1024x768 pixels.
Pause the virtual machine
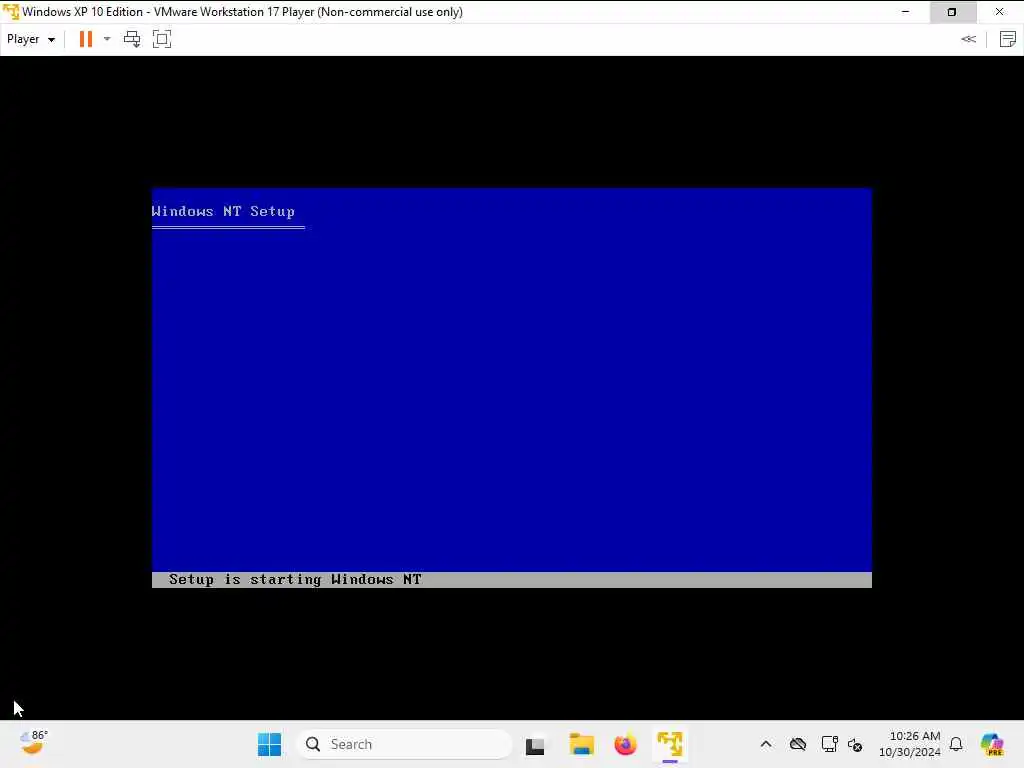tap(86, 39)
